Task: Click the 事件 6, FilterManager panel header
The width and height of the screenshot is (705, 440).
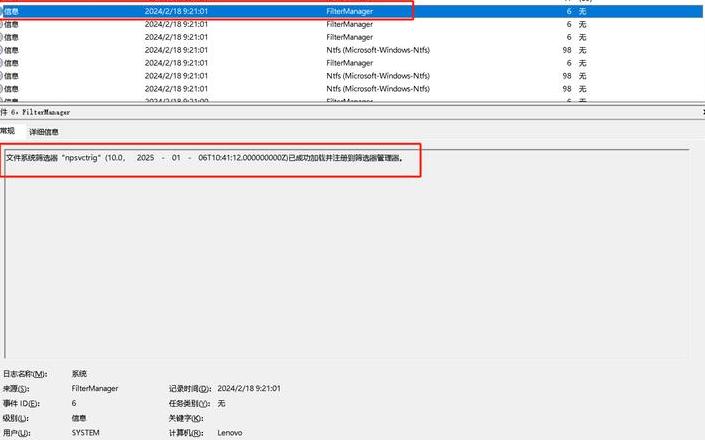Action: [x=35, y=112]
